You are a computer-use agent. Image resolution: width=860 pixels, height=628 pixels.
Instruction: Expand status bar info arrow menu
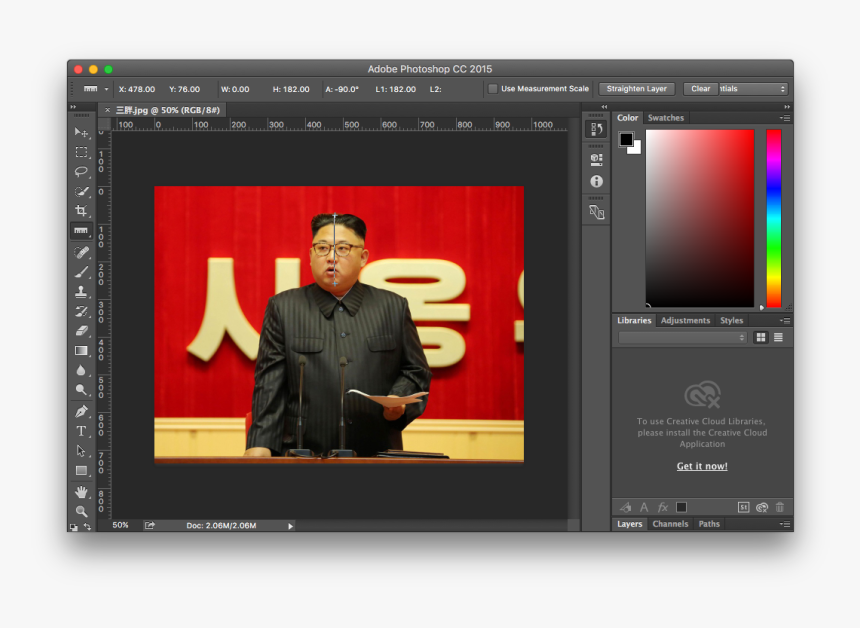pos(290,526)
